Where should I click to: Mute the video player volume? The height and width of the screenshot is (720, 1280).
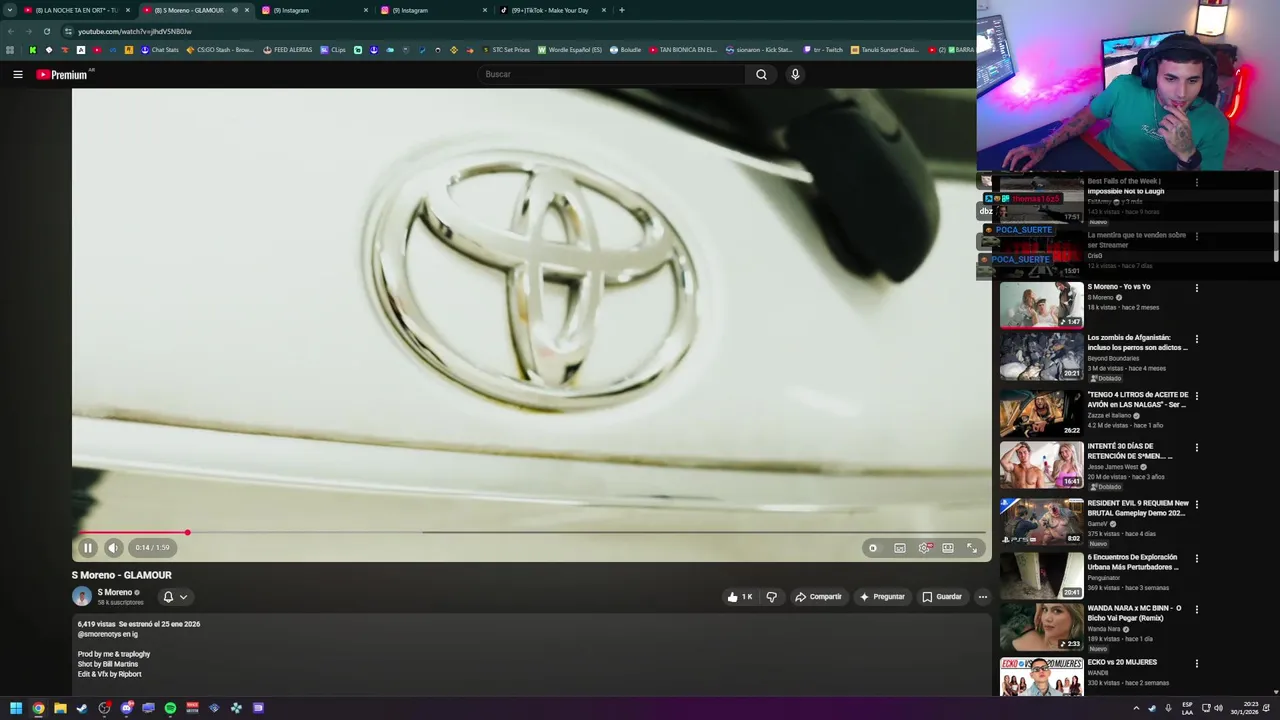tap(113, 548)
